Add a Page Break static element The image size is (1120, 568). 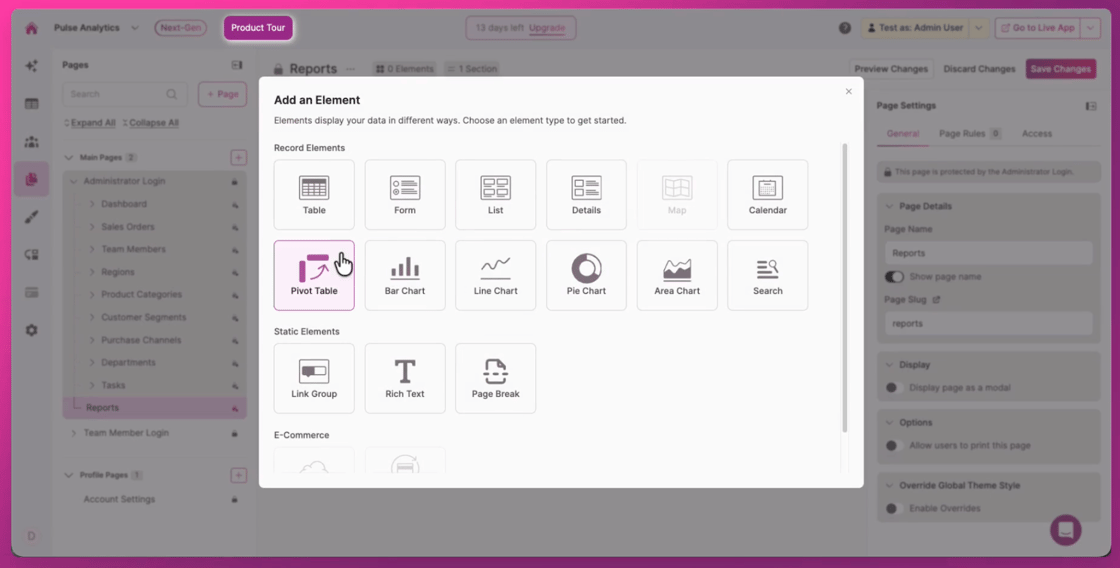click(x=496, y=378)
